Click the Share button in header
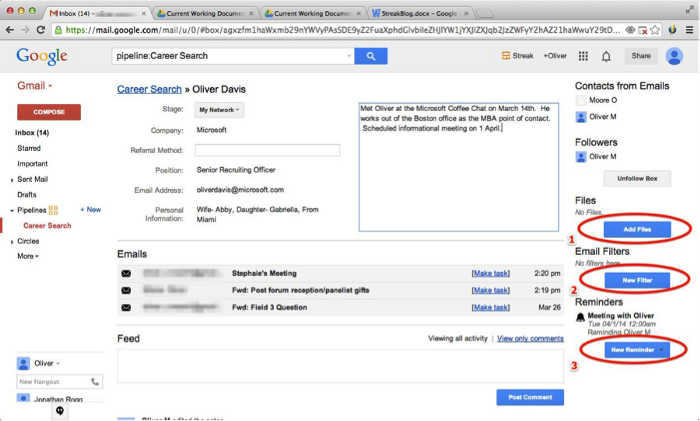The image size is (700, 421). pyautogui.click(x=641, y=56)
